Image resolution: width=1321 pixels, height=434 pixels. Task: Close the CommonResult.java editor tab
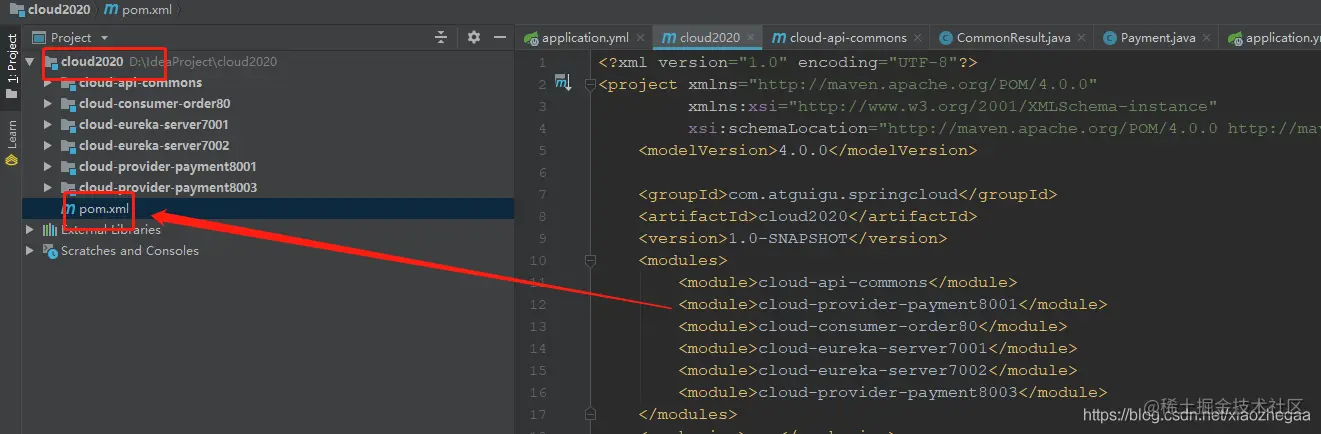(x=1082, y=38)
